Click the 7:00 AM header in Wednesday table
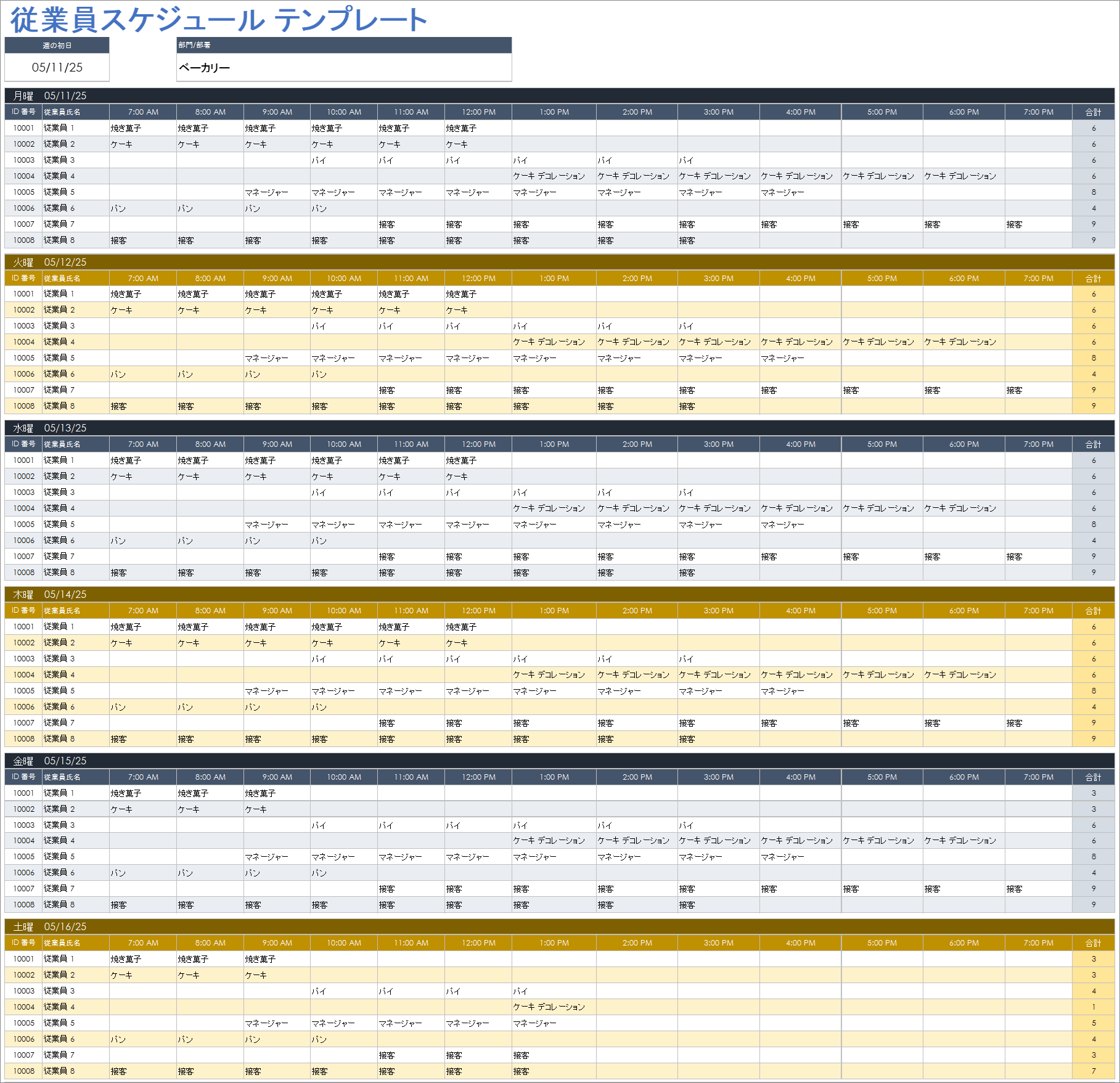This screenshot has width=1120, height=1083. click(x=143, y=444)
